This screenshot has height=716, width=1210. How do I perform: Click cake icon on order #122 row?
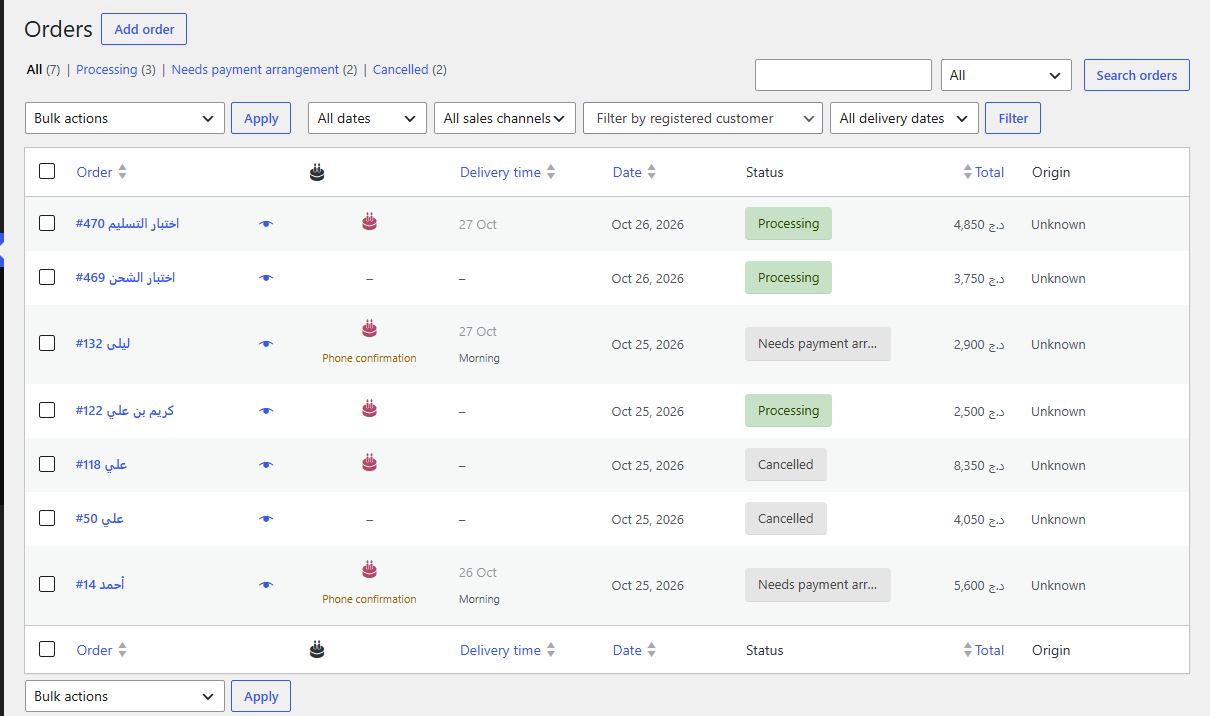coord(369,408)
